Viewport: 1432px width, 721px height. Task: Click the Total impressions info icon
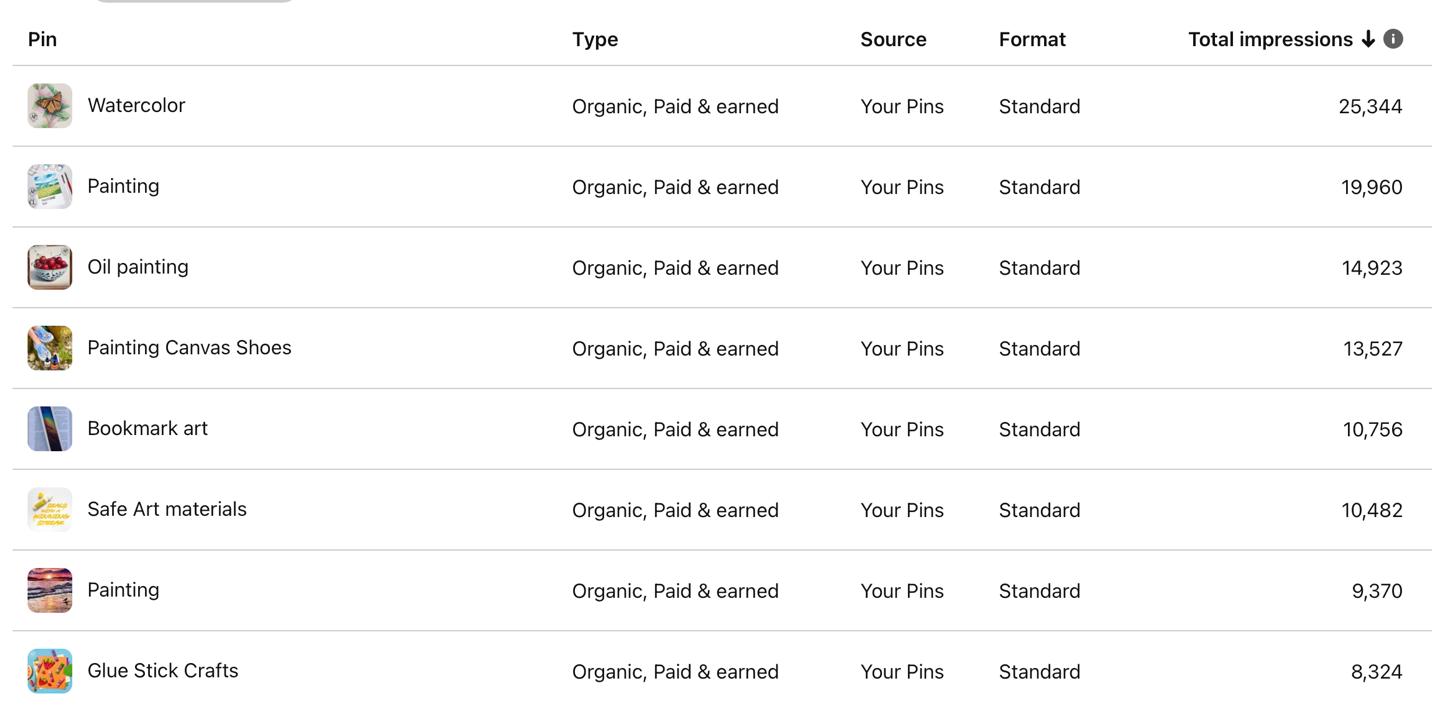tap(1393, 39)
